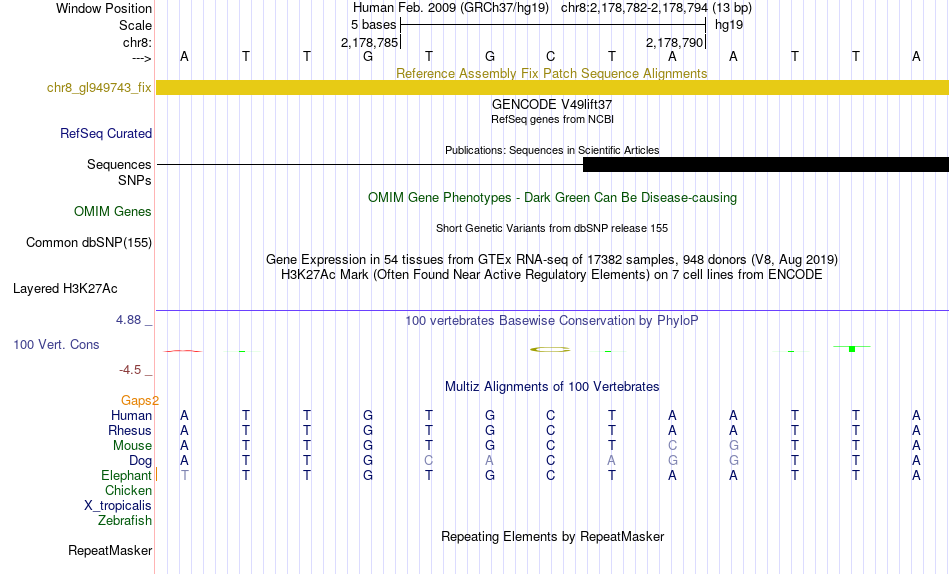Select the X_tropicalis species row label
The height and width of the screenshot is (574, 950).
coord(118,506)
